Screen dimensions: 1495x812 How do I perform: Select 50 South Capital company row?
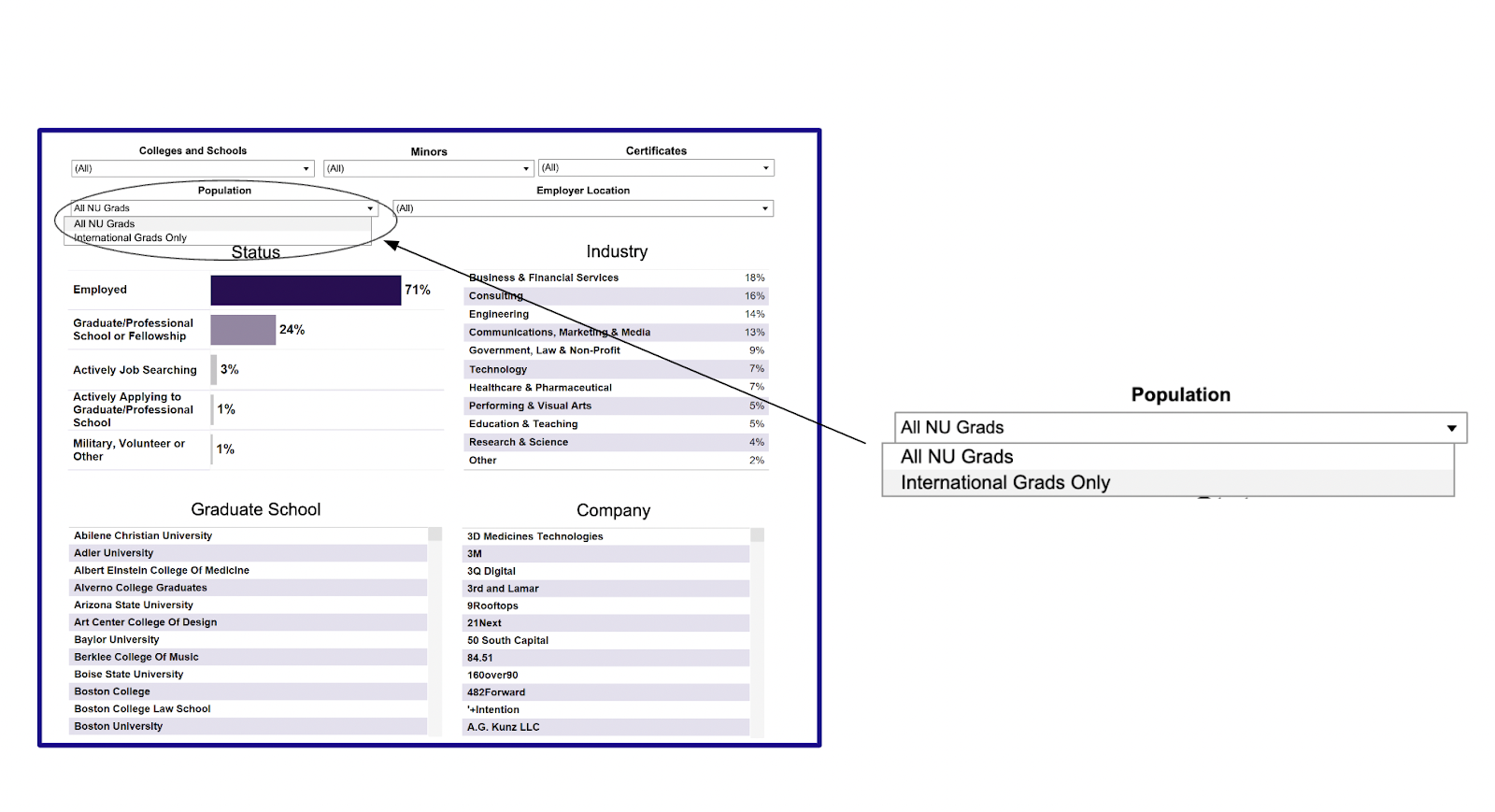pos(606,640)
